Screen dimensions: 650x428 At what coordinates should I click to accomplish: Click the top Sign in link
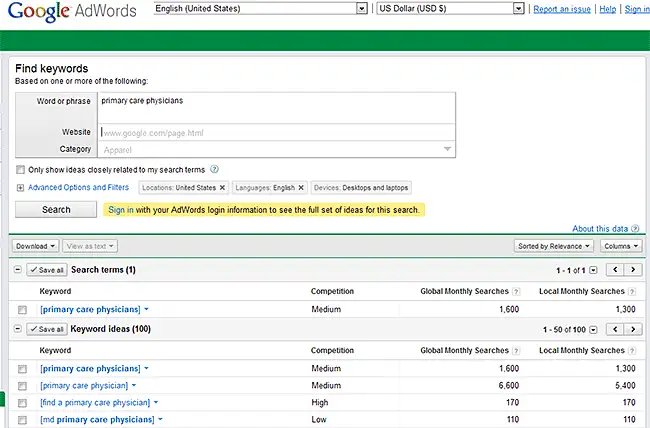point(637,9)
